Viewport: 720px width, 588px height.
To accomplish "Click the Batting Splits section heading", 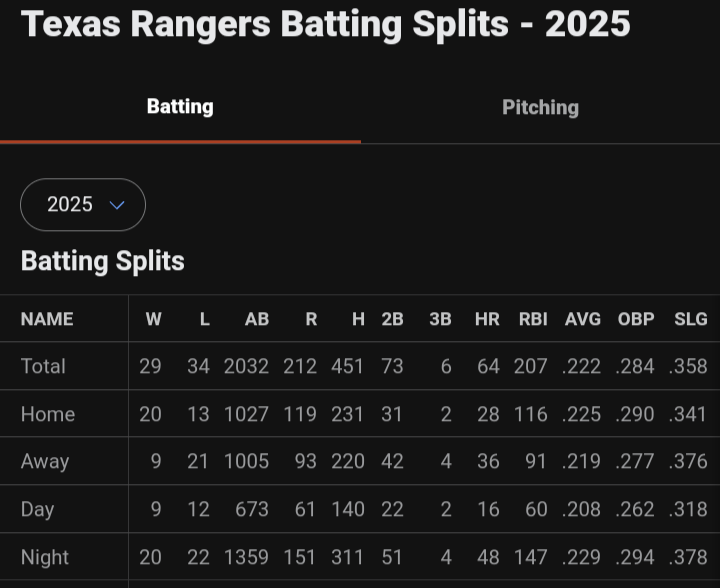I will 102,261.
